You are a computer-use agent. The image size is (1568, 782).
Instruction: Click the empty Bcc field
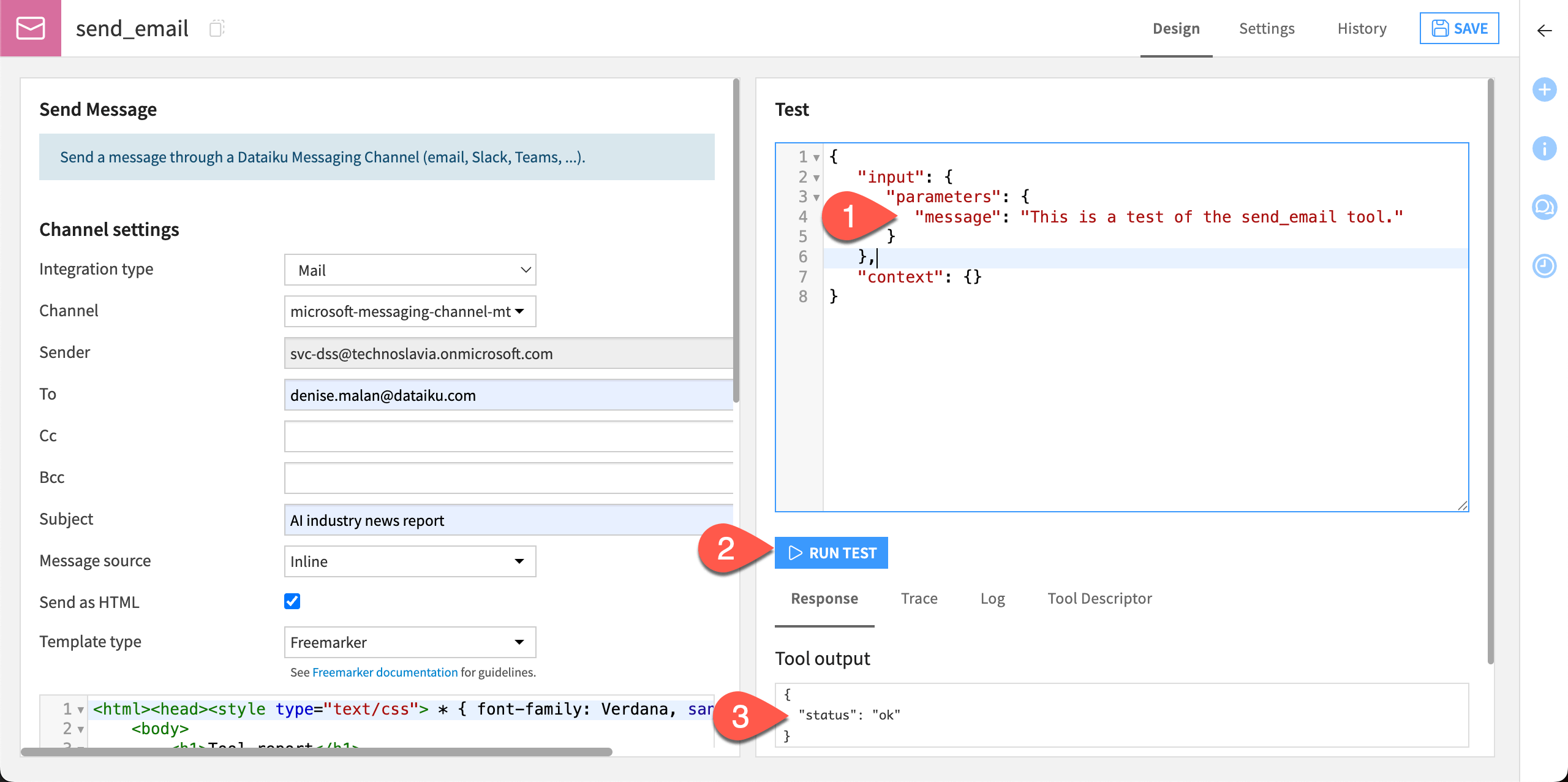508,479
